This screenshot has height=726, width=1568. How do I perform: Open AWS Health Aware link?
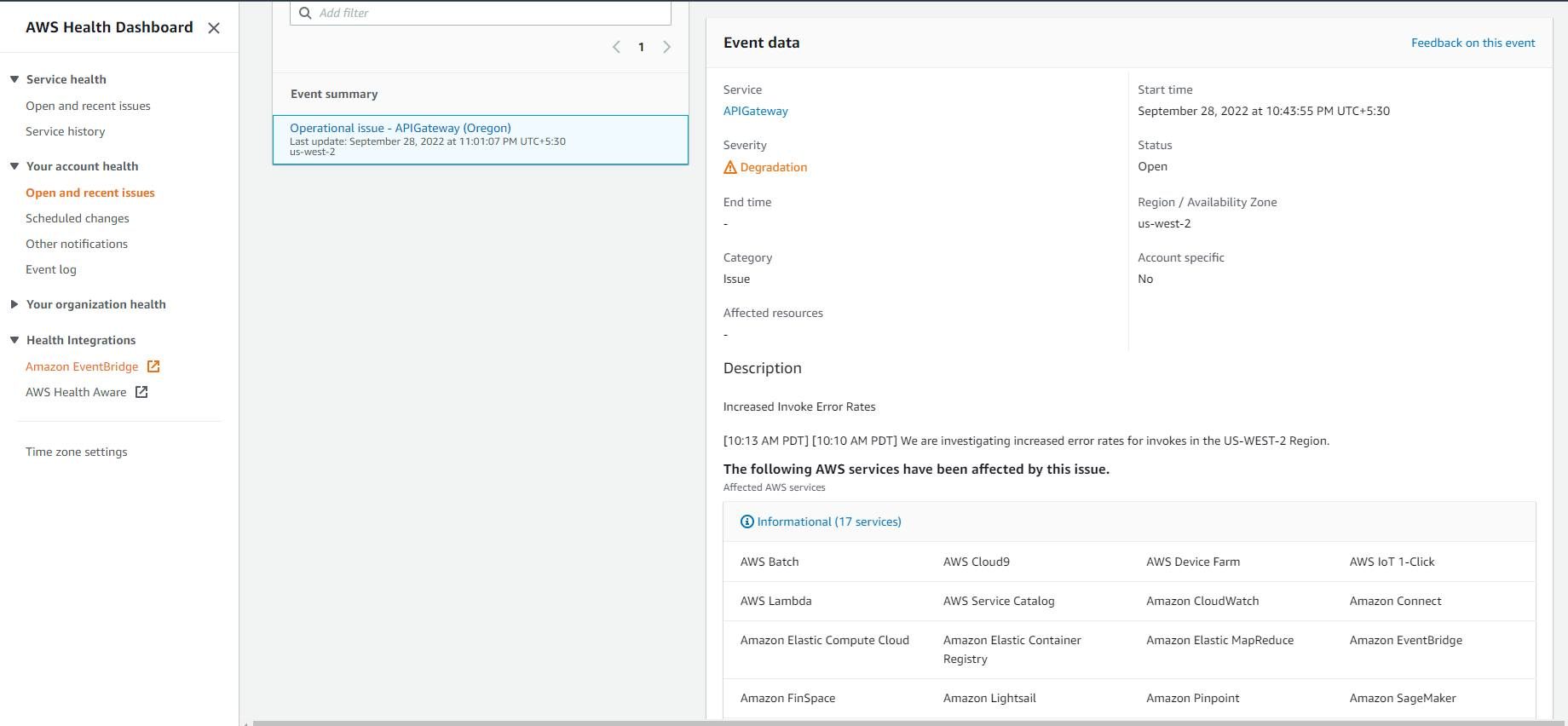[x=76, y=392]
